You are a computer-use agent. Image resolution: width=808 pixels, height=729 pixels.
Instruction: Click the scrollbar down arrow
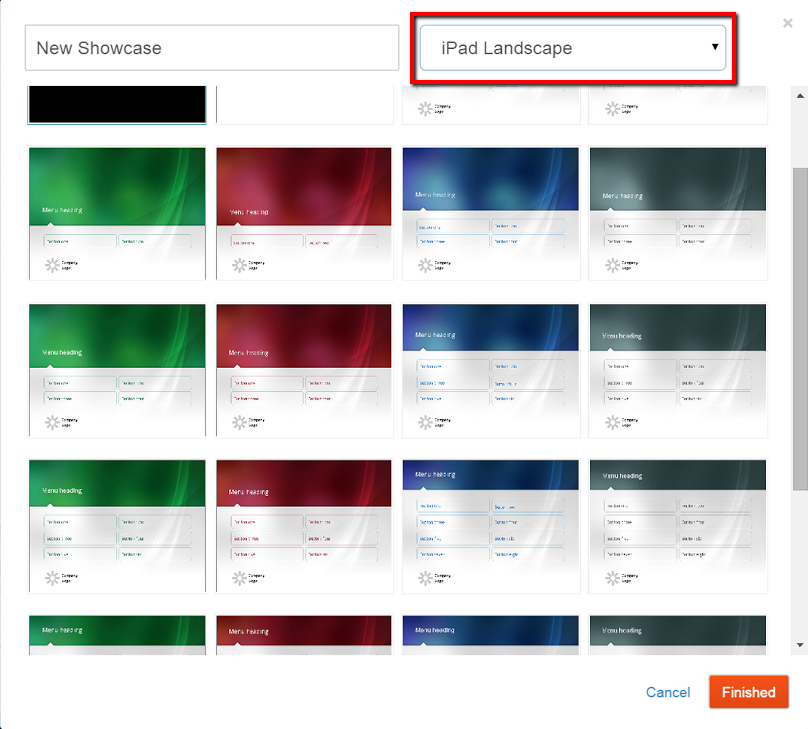pos(799,641)
